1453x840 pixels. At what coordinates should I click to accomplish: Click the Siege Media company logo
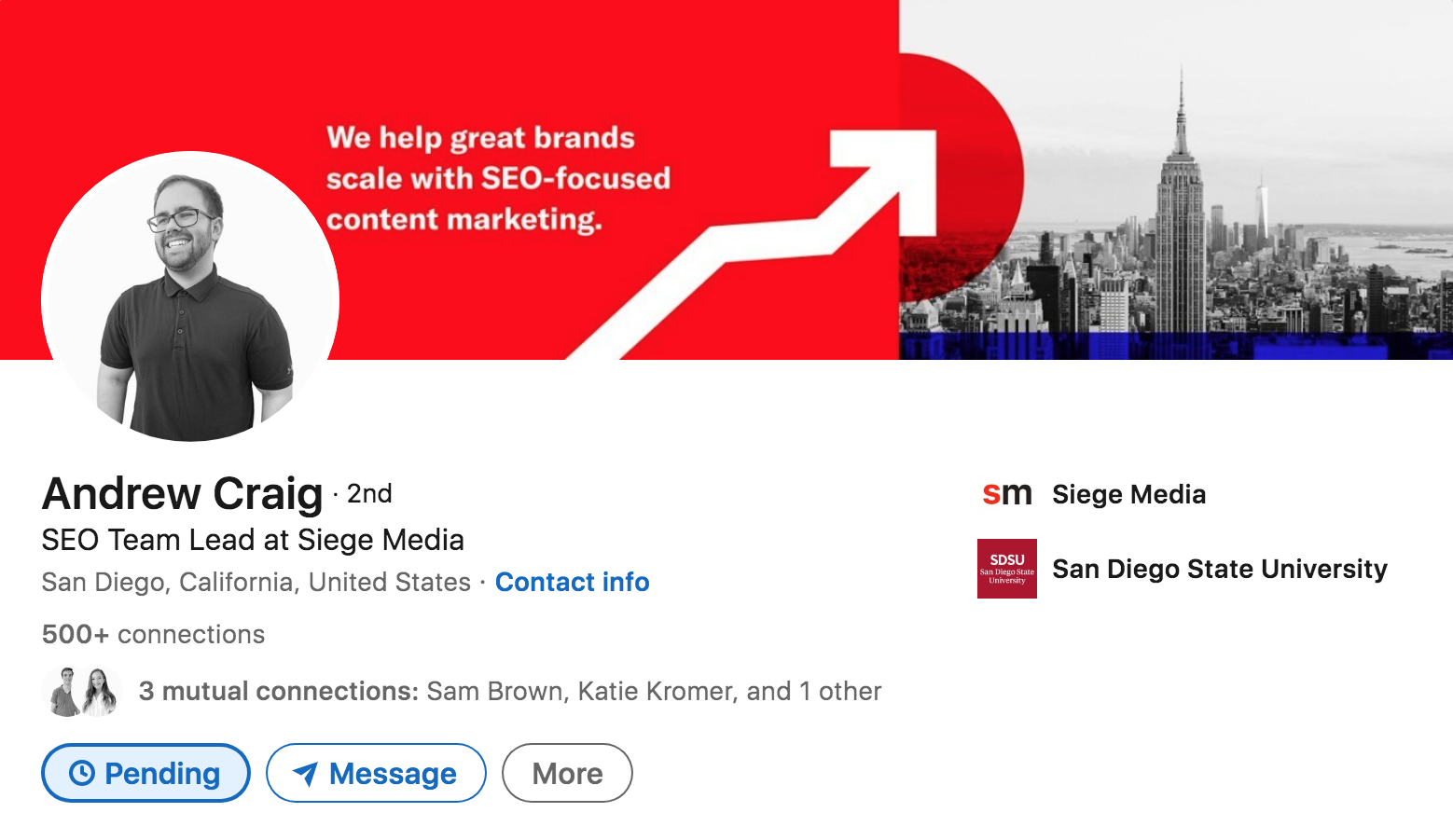point(1007,494)
